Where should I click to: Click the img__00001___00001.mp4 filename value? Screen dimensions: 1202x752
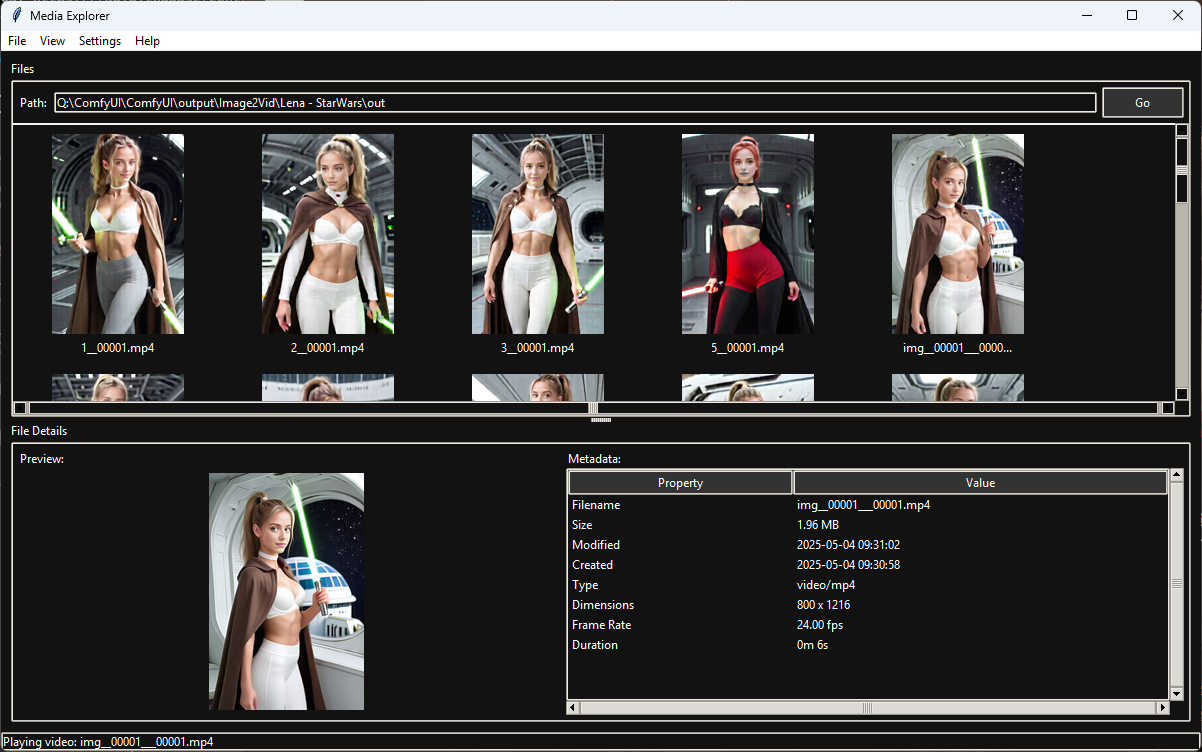pos(863,505)
